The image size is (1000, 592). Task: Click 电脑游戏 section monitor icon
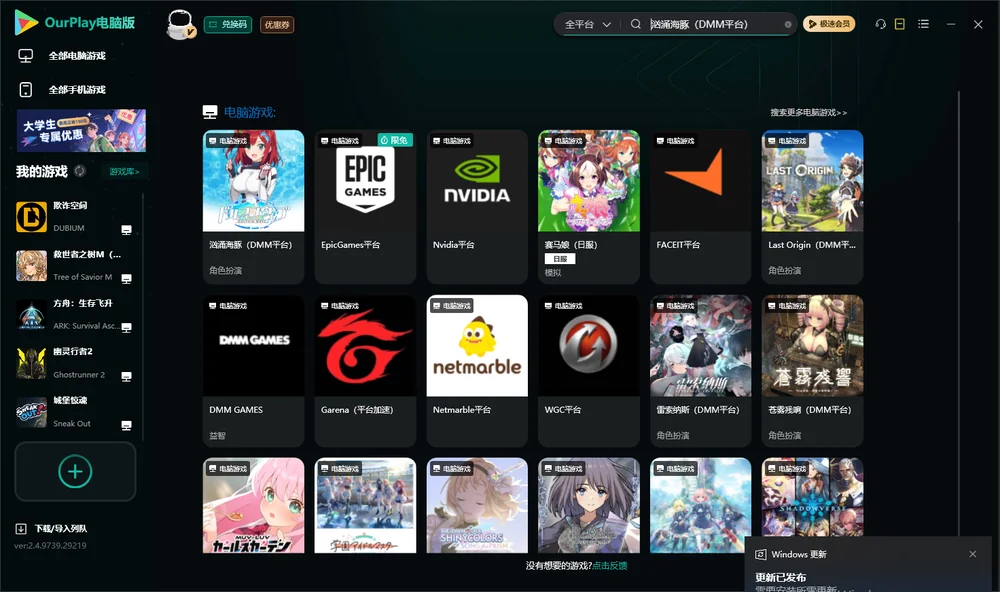(210, 112)
